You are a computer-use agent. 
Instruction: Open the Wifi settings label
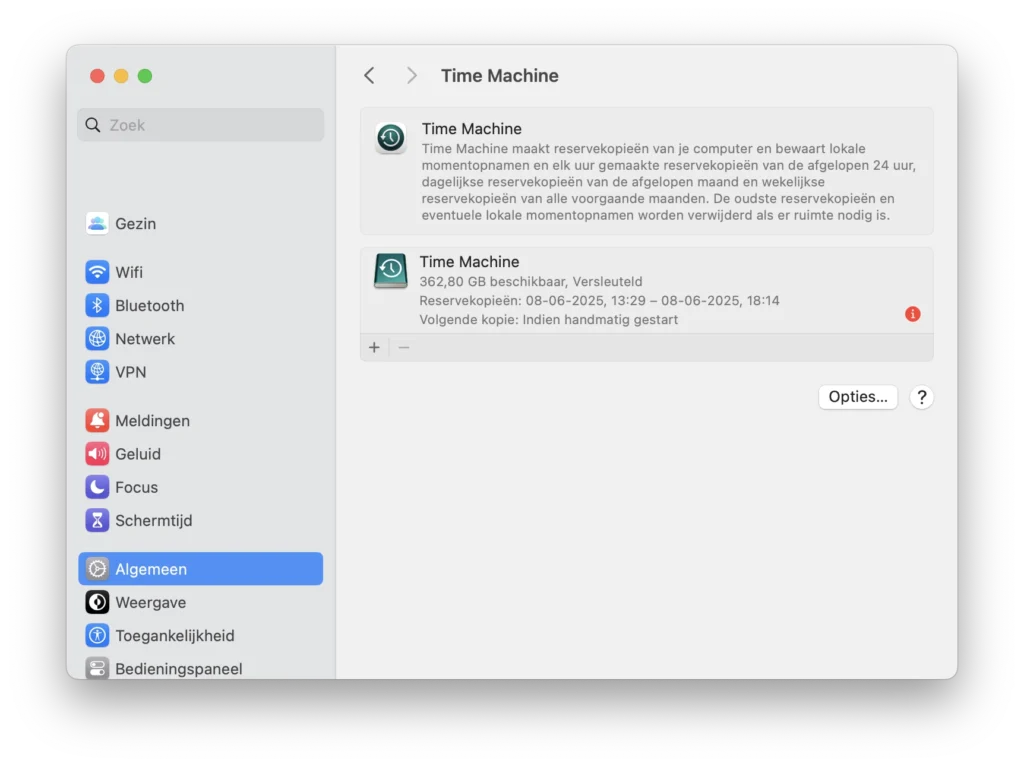(129, 272)
